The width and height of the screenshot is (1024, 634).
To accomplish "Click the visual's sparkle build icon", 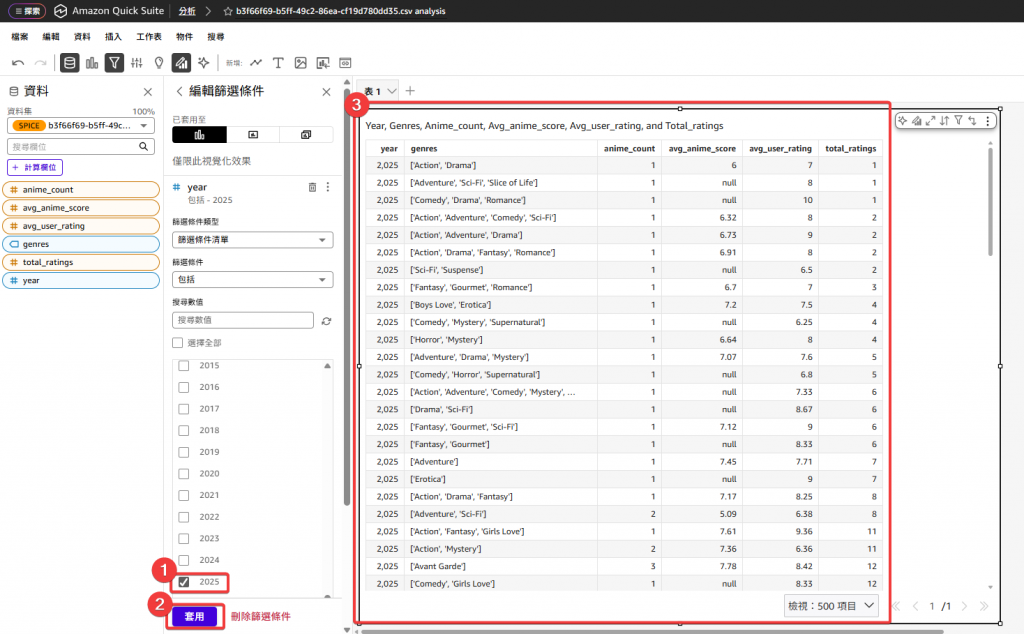I will point(903,120).
